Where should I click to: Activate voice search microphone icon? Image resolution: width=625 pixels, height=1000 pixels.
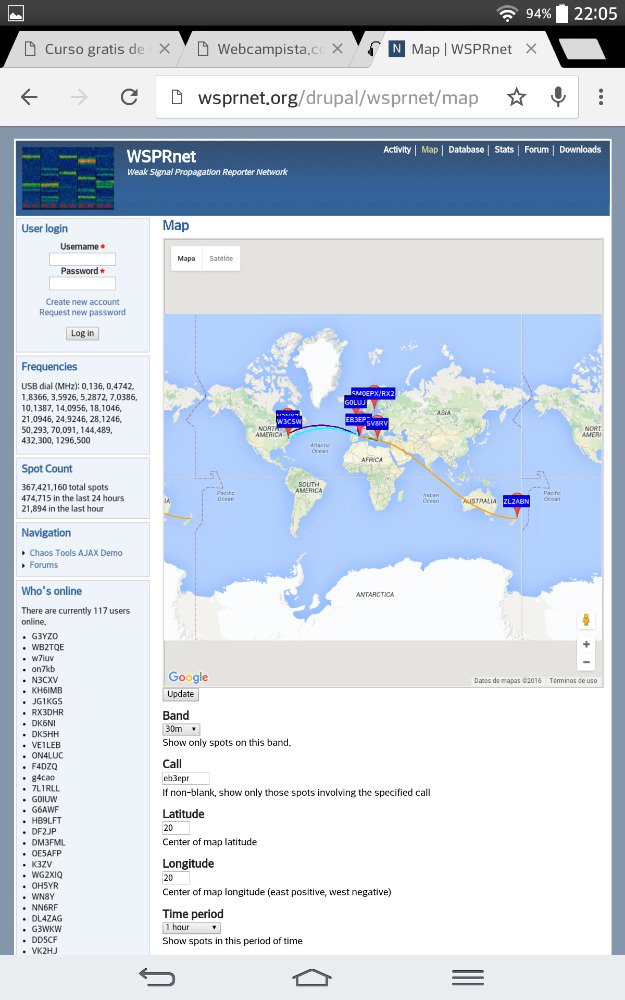tap(558, 97)
